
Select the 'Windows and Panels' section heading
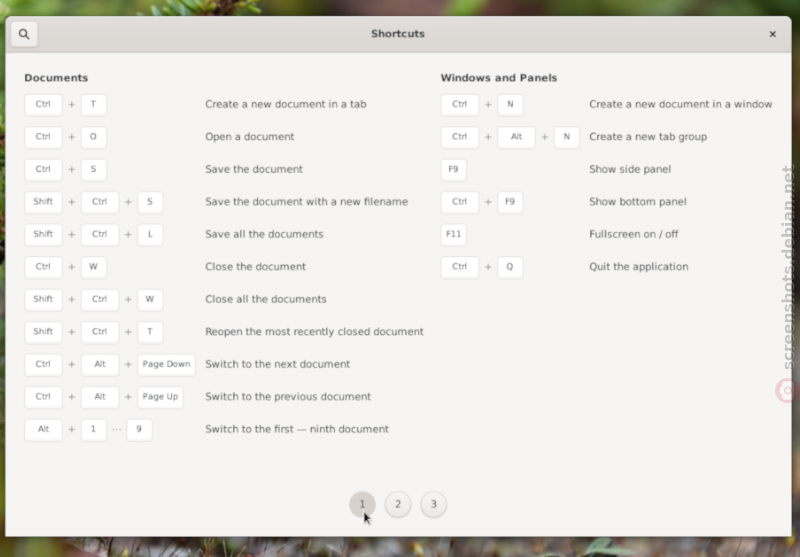pos(498,78)
